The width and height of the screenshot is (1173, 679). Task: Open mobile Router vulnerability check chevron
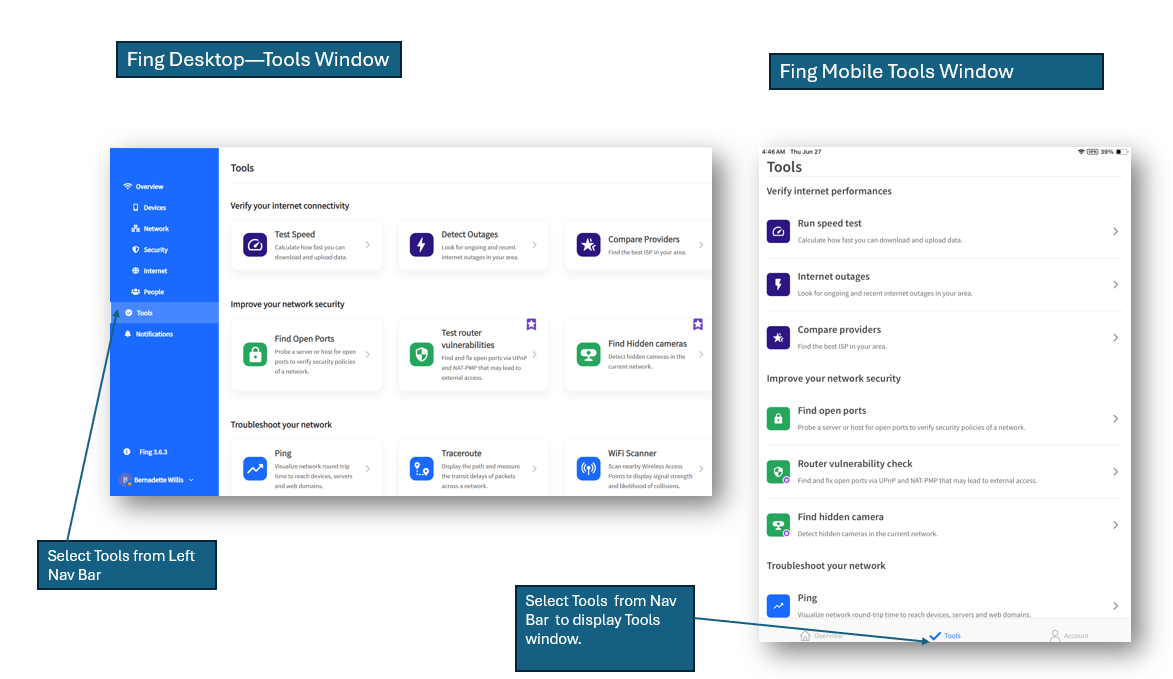pos(1115,472)
